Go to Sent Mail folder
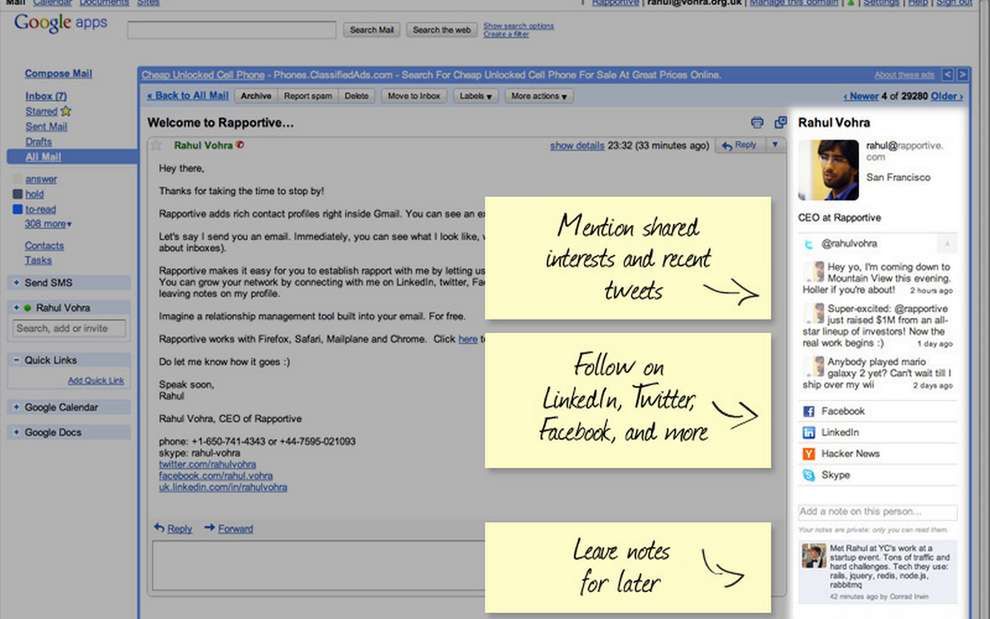The width and height of the screenshot is (990, 619). (x=46, y=126)
